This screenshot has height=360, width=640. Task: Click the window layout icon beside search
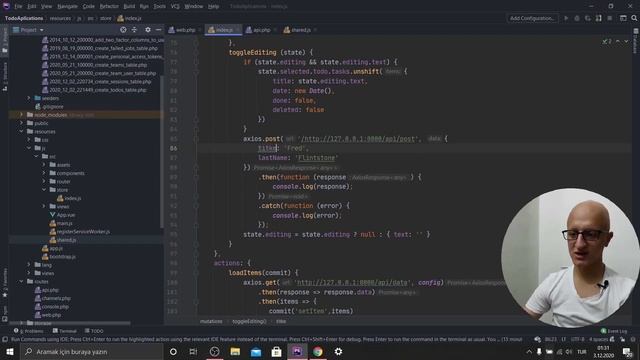623,18
